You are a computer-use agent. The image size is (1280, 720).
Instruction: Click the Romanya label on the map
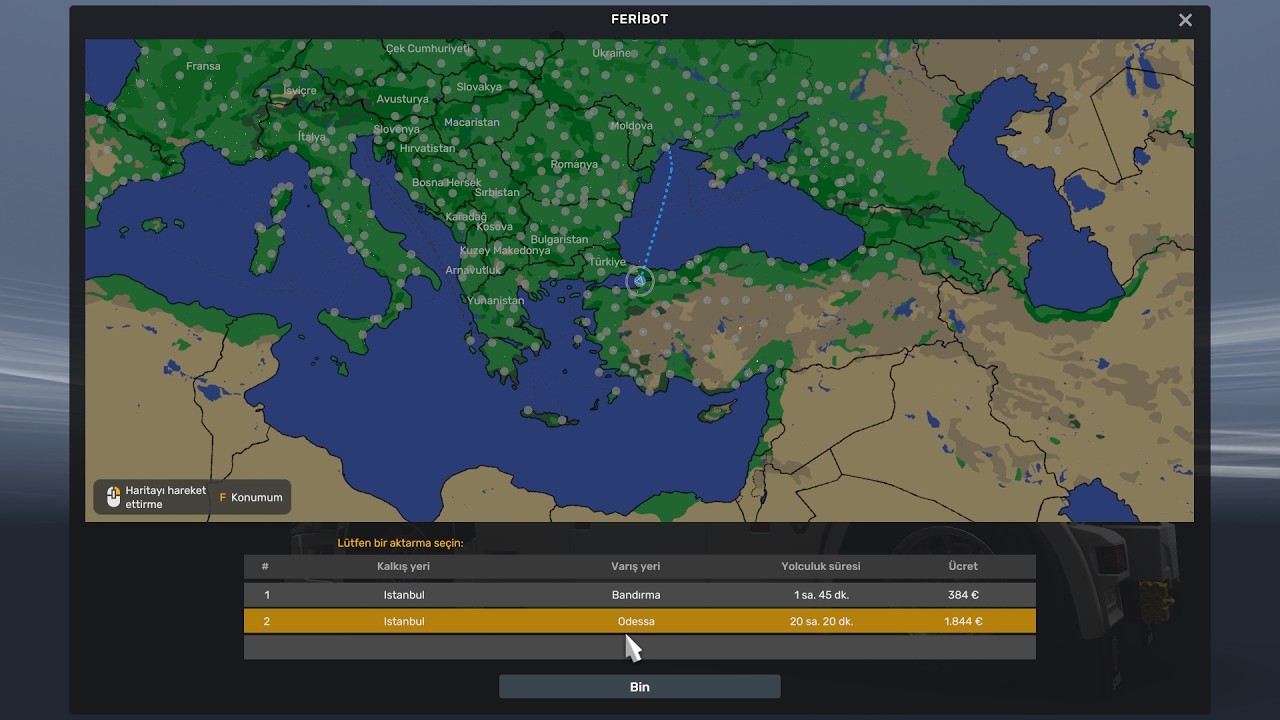574,164
